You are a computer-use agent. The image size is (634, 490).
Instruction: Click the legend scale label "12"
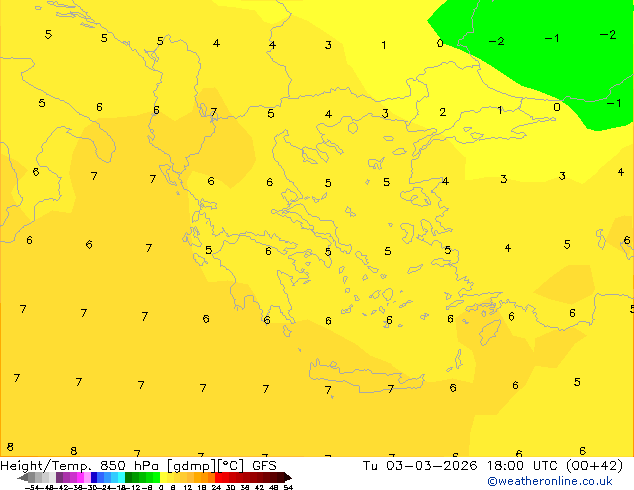(188, 487)
